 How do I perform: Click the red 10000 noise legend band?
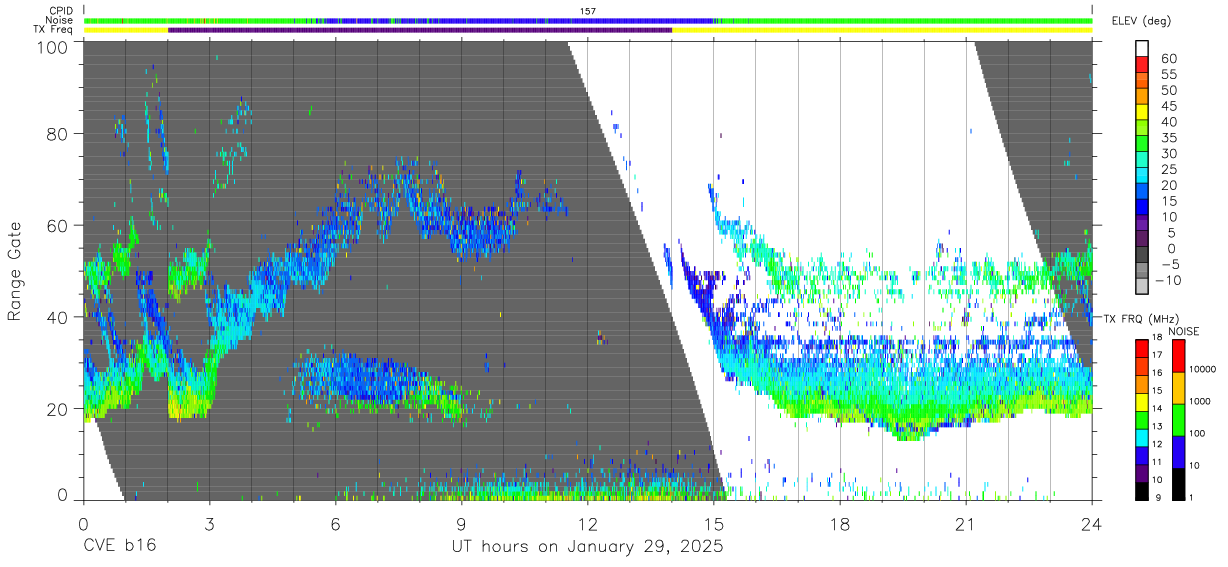pos(1179,356)
